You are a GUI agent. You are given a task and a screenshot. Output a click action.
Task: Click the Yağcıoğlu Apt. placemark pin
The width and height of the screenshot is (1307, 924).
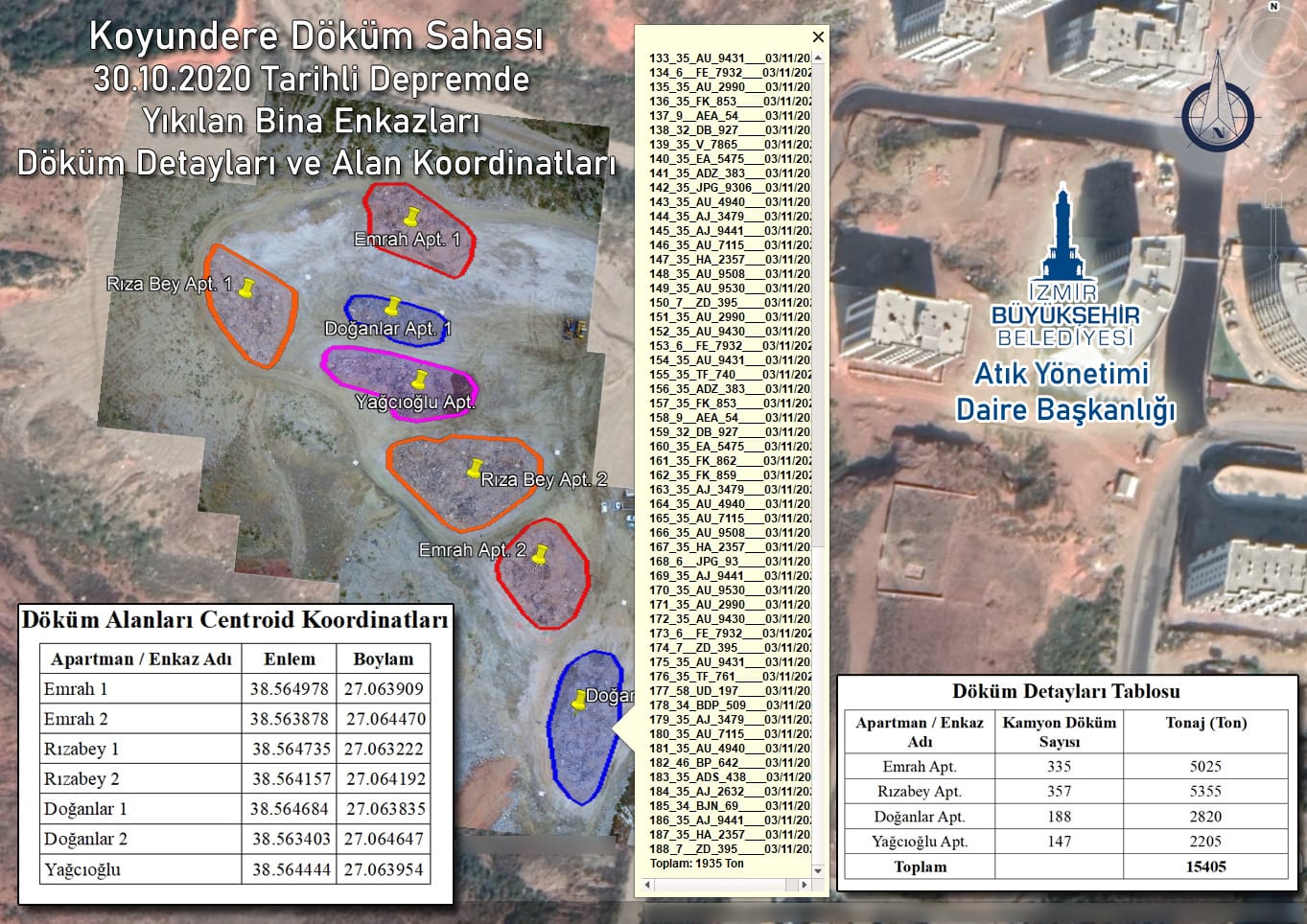coord(419,379)
